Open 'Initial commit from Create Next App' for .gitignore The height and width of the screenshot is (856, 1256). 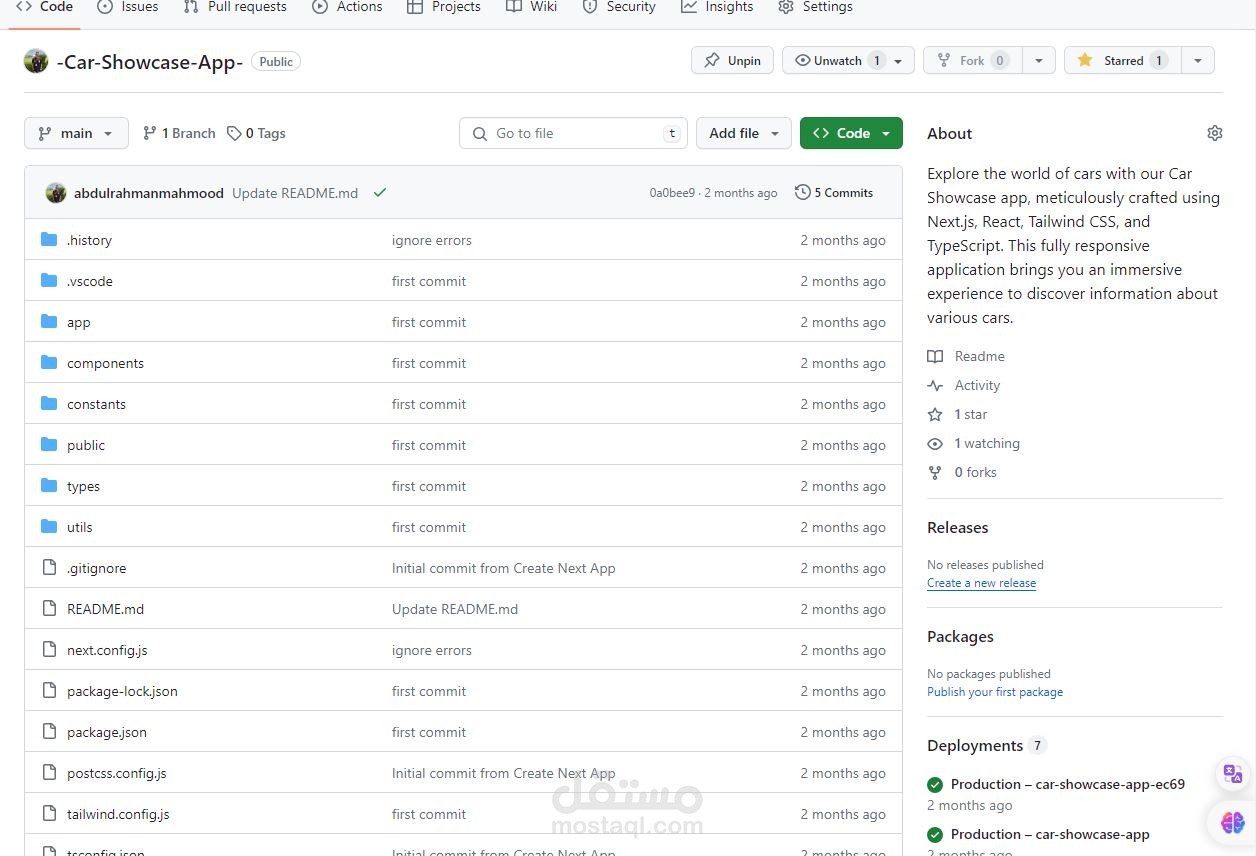[504, 568]
